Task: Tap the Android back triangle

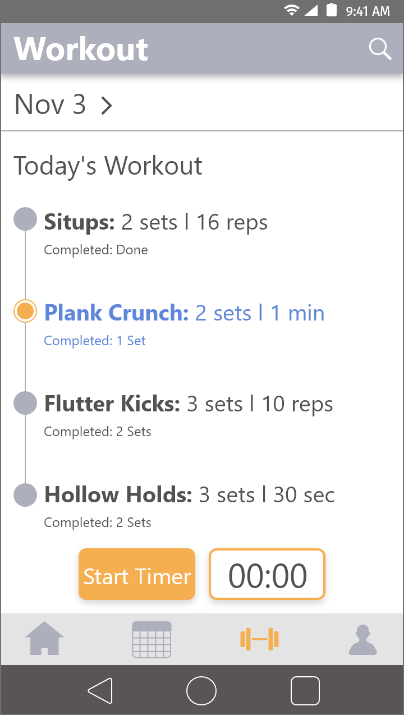Action: click(100, 690)
